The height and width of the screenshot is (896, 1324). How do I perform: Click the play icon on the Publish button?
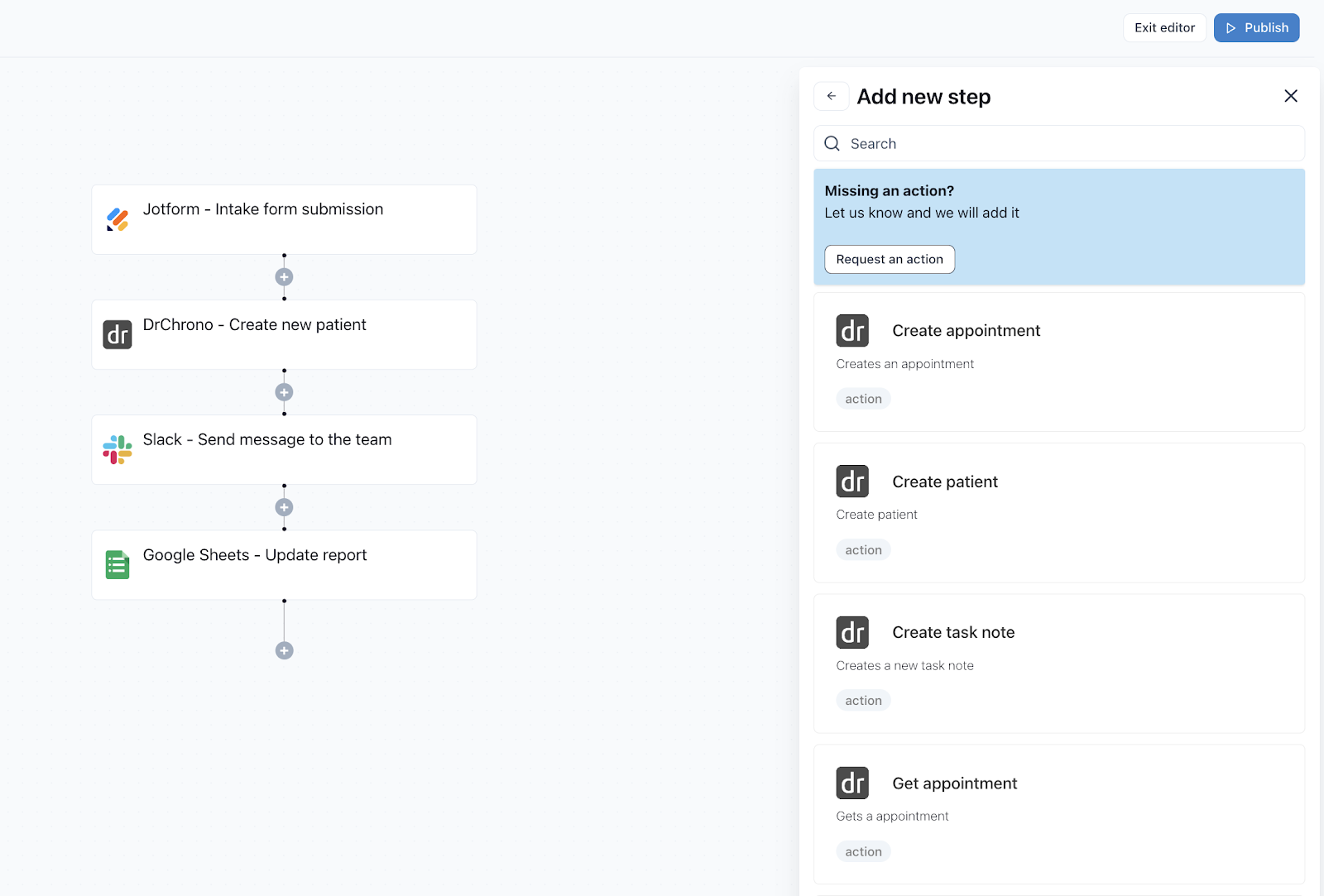(x=1231, y=28)
